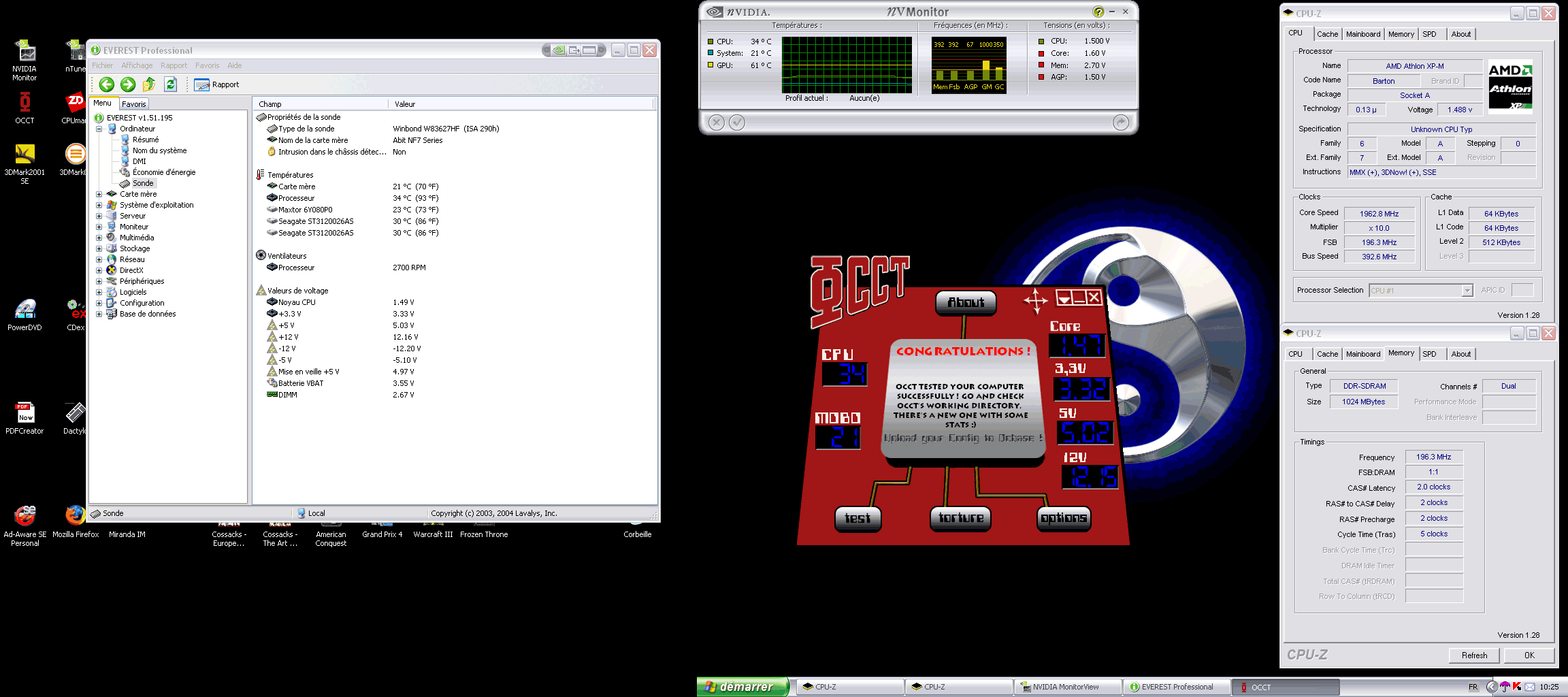Click the CPU temperature green color swatch in nVMonitor
This screenshot has width=1568, height=697.
pos(710,42)
